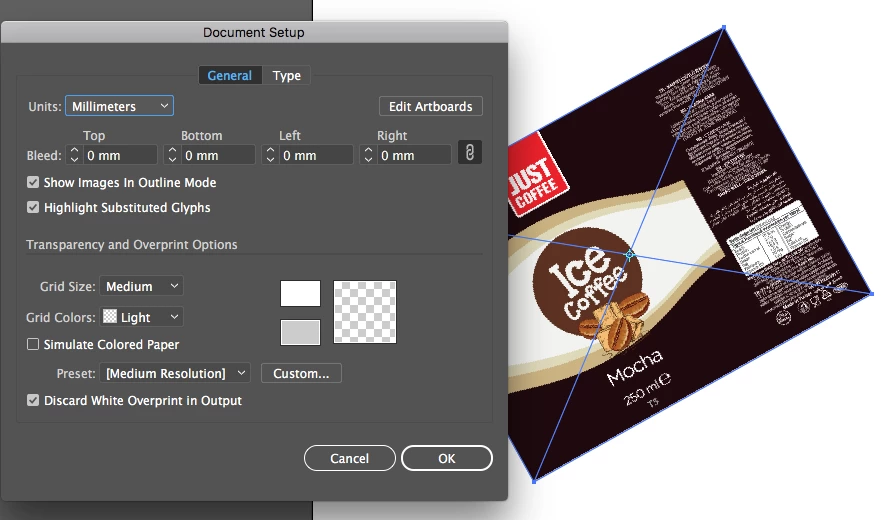Click the OK button
Viewport: 890px width, 520px height.
tap(447, 458)
